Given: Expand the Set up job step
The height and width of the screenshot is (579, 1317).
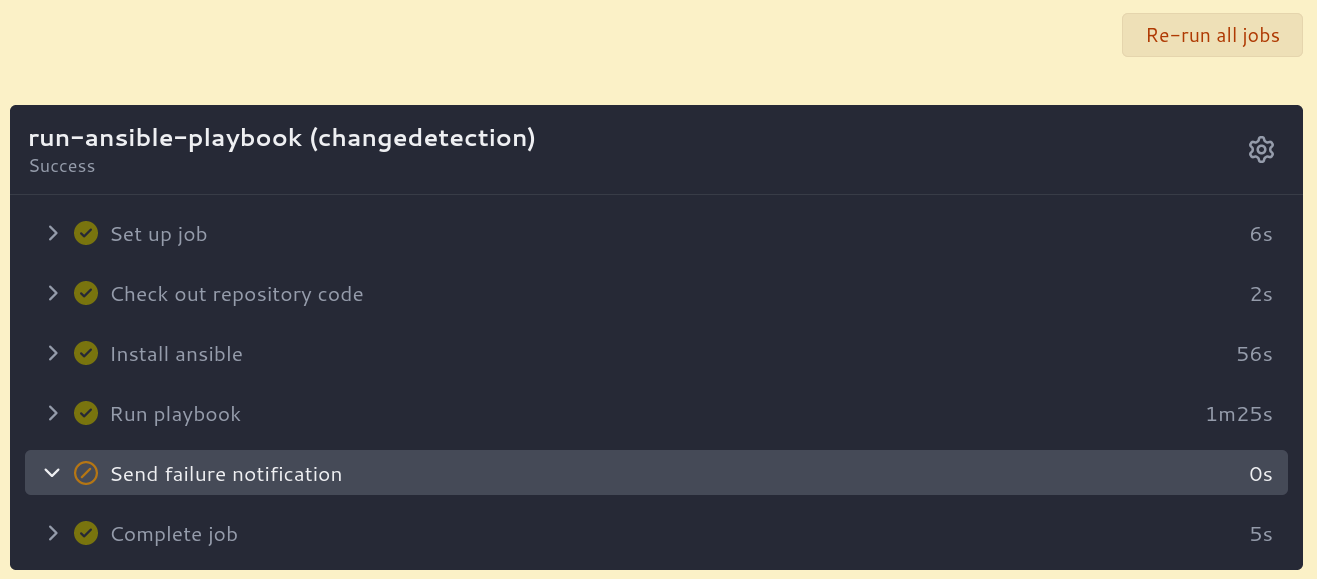Looking at the screenshot, I should 53,234.
